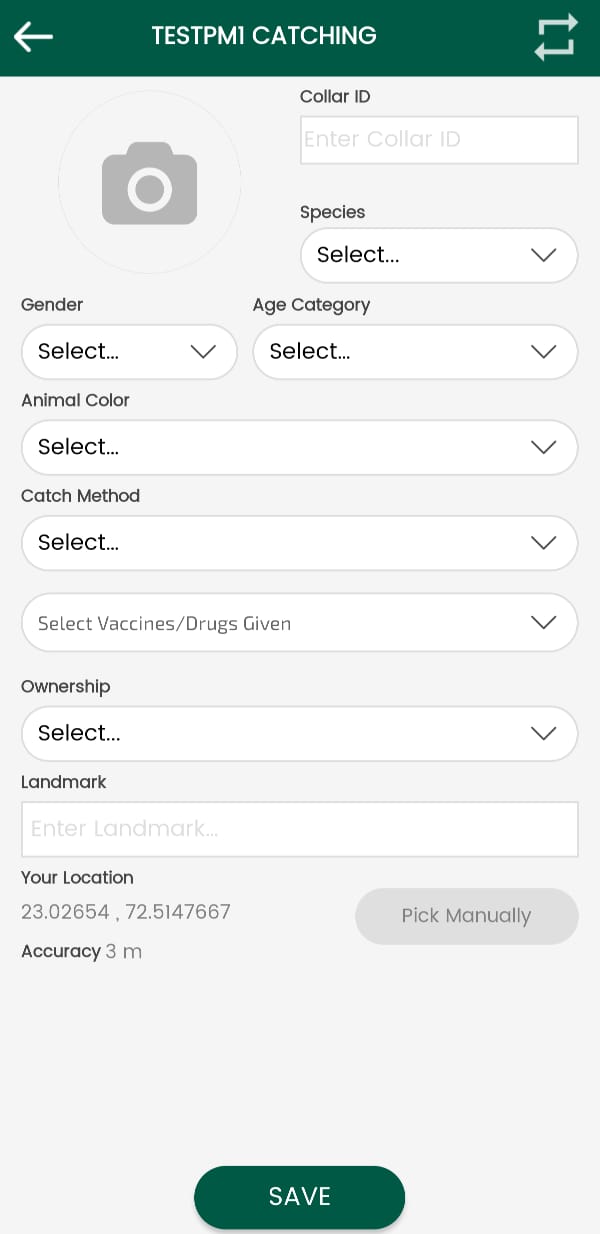Open the Species select dropdown
The image size is (600, 1234).
click(420, 255)
